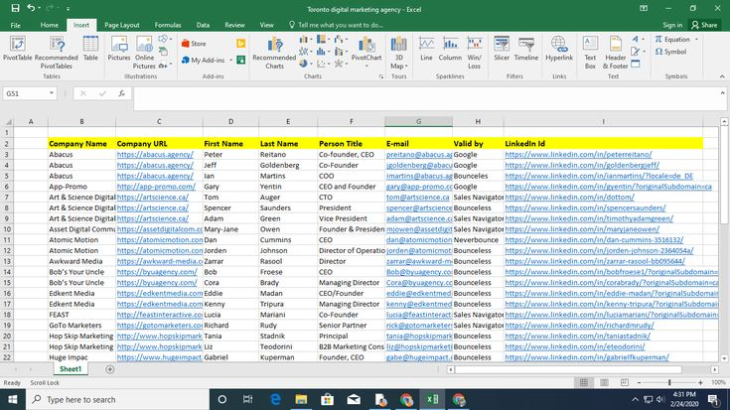The height and width of the screenshot is (410, 730).
Task: Expand the PivotChart dropdown
Action: 367,64
